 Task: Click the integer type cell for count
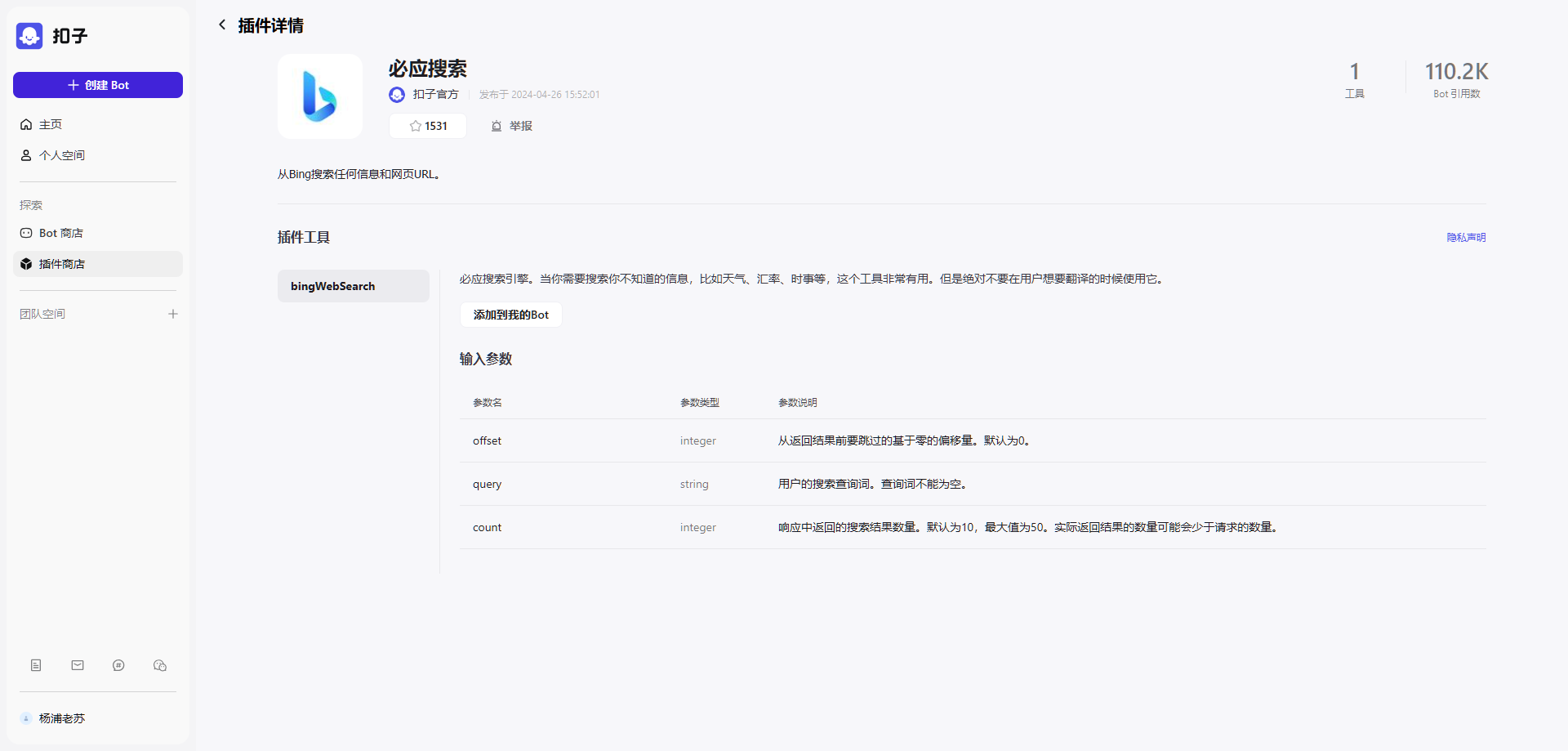[x=697, y=527]
